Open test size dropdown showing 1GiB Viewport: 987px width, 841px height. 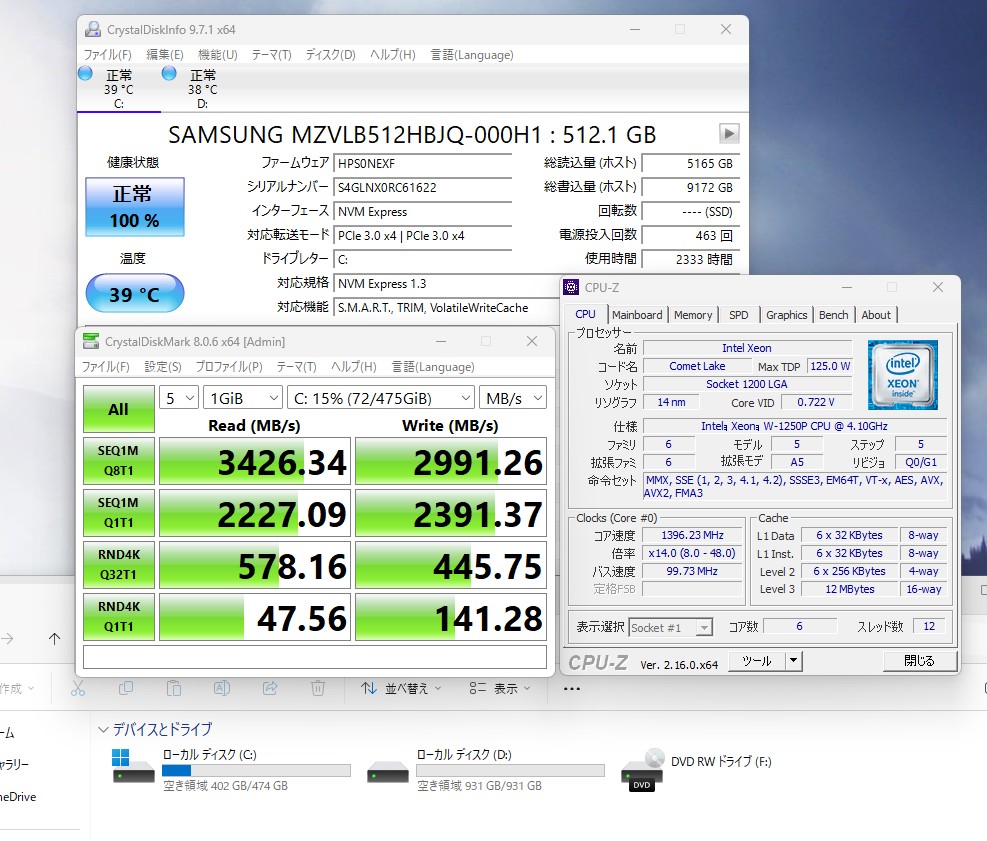click(242, 398)
